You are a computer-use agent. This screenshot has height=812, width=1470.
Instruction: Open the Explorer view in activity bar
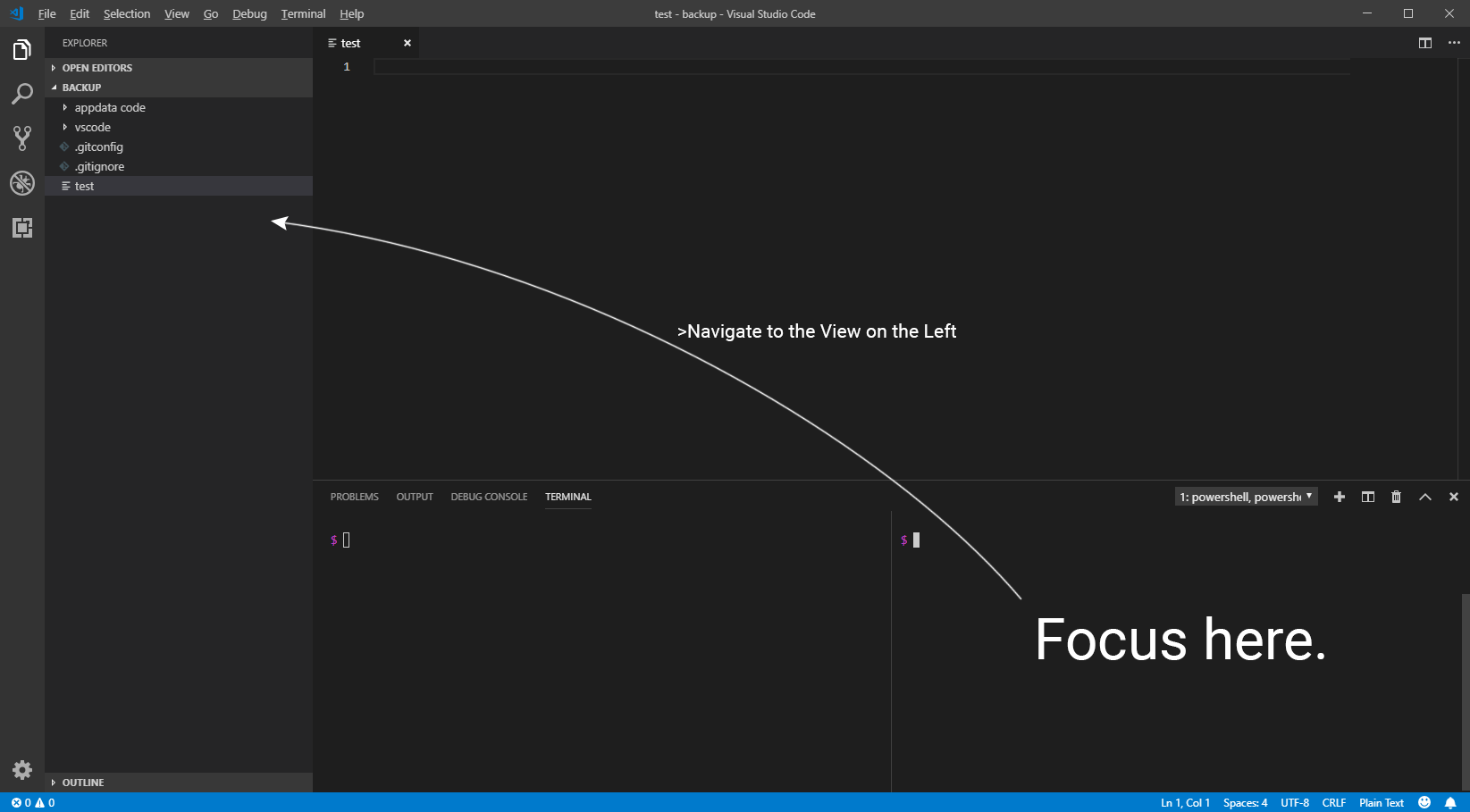pos(22,50)
